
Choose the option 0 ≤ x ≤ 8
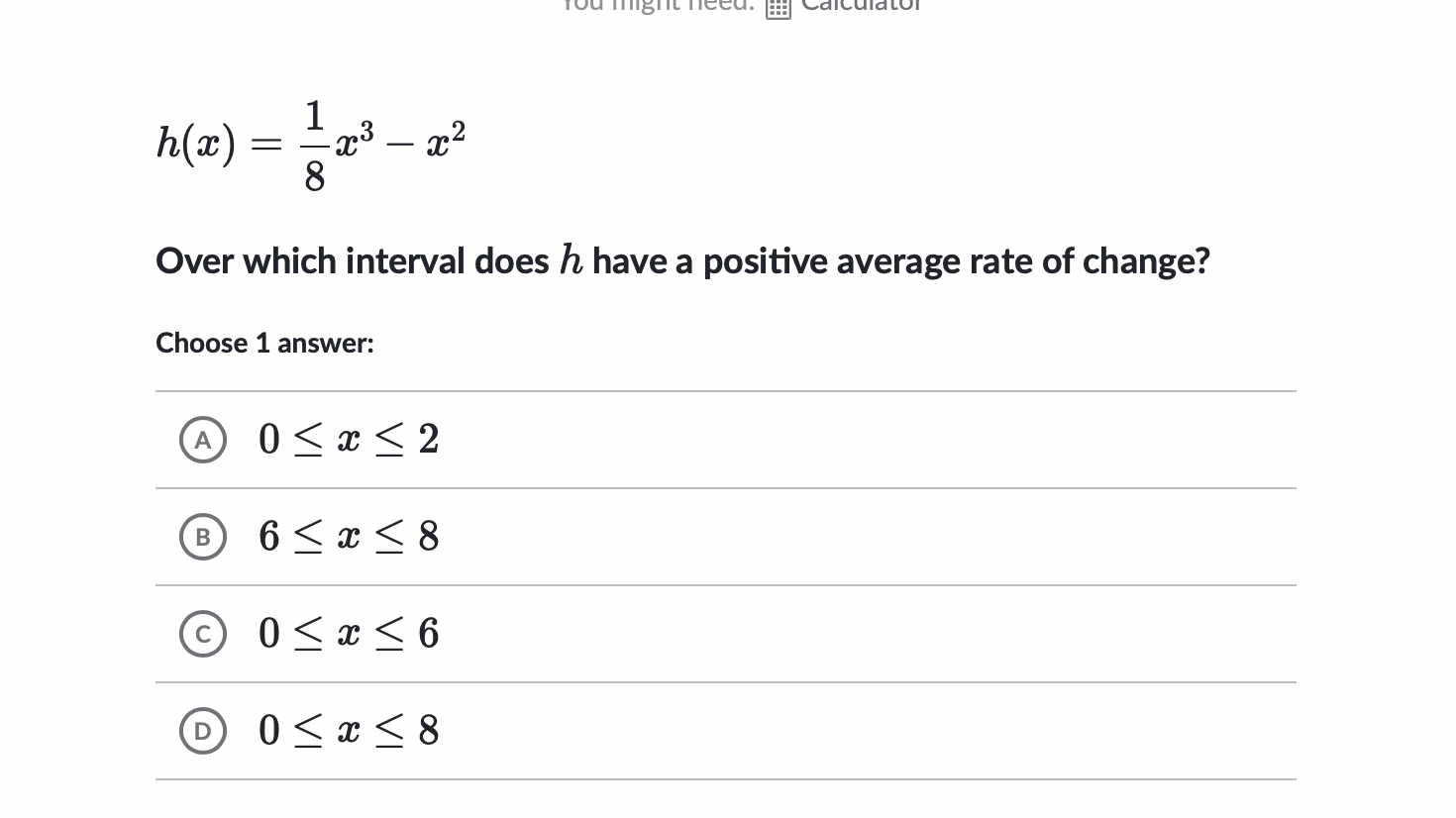pos(349,731)
